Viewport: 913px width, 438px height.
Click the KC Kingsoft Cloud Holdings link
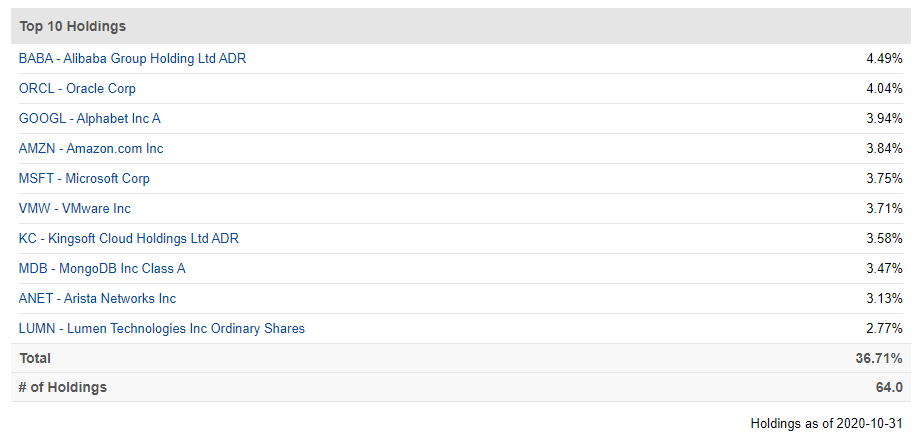(x=129, y=239)
